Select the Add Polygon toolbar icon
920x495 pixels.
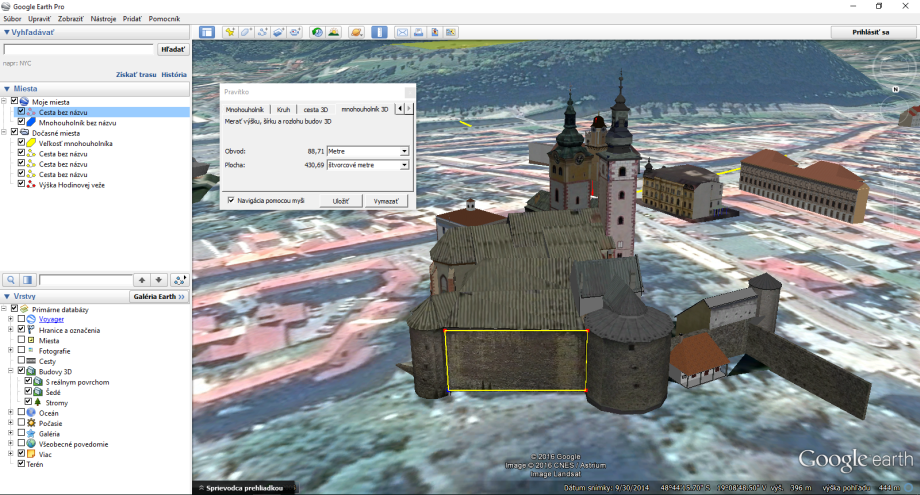point(246,32)
